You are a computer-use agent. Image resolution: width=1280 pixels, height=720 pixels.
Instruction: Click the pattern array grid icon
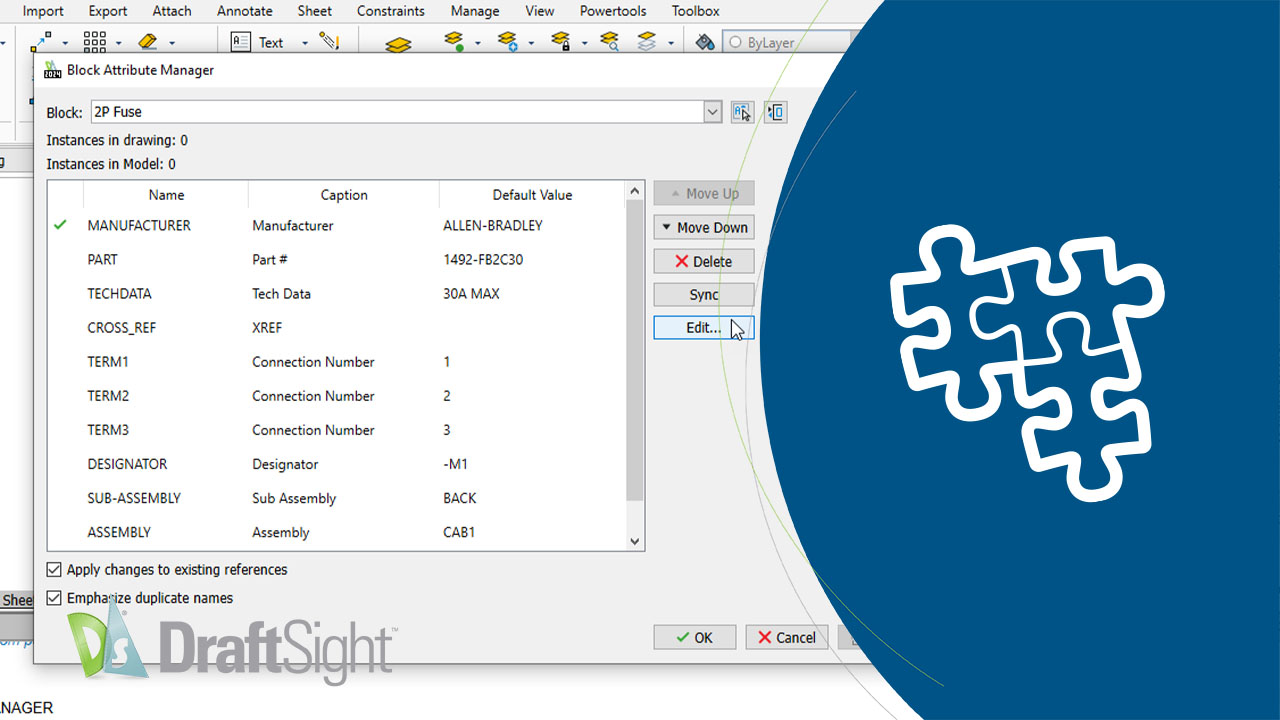(x=95, y=42)
